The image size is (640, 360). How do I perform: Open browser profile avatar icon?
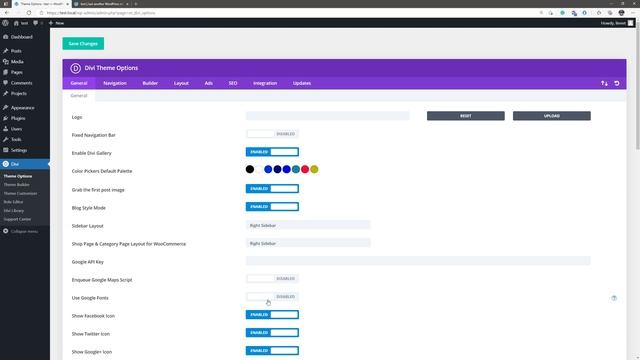[x=621, y=13]
